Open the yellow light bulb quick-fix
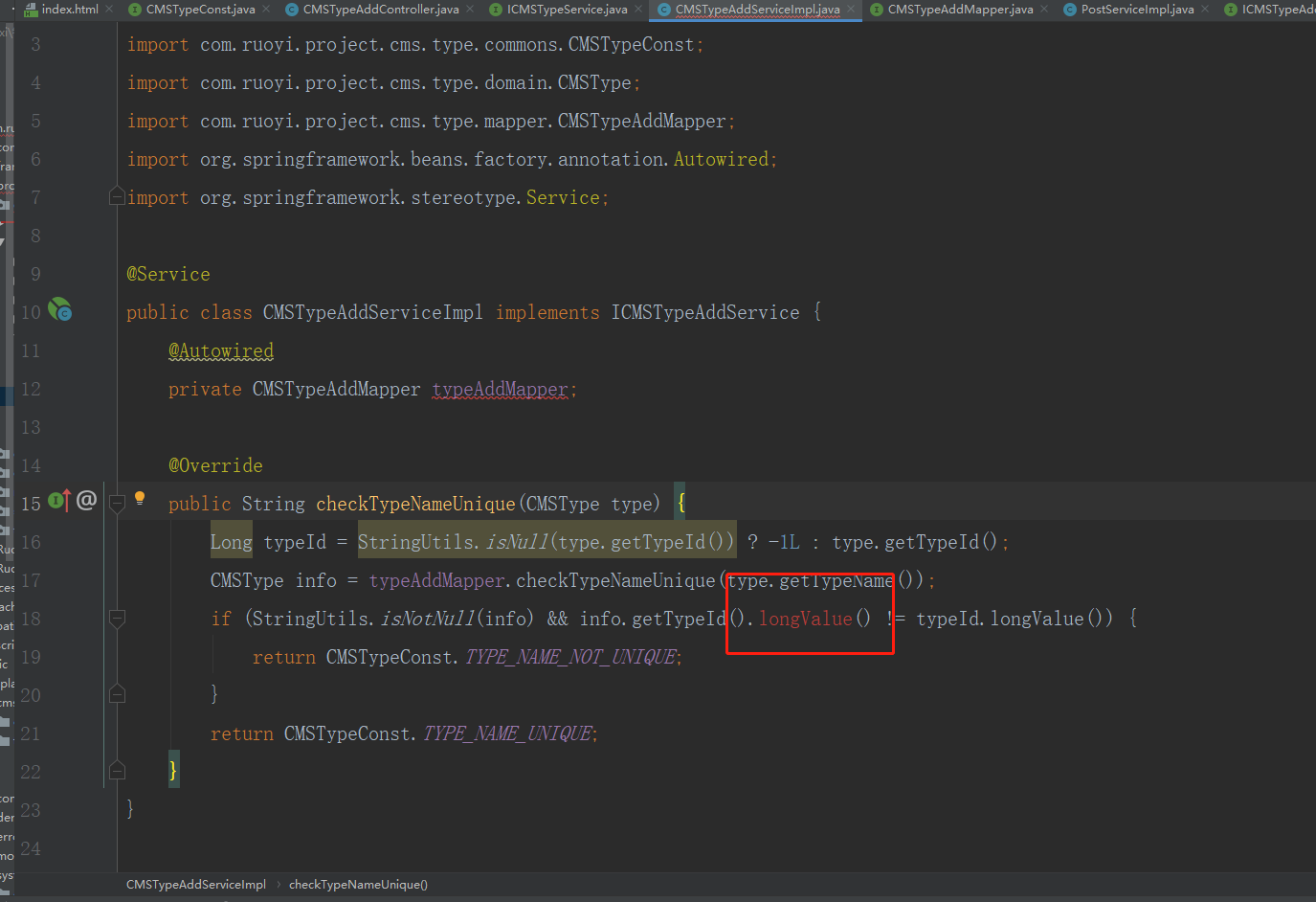Viewport: 1316px width, 902px height. pos(140,498)
